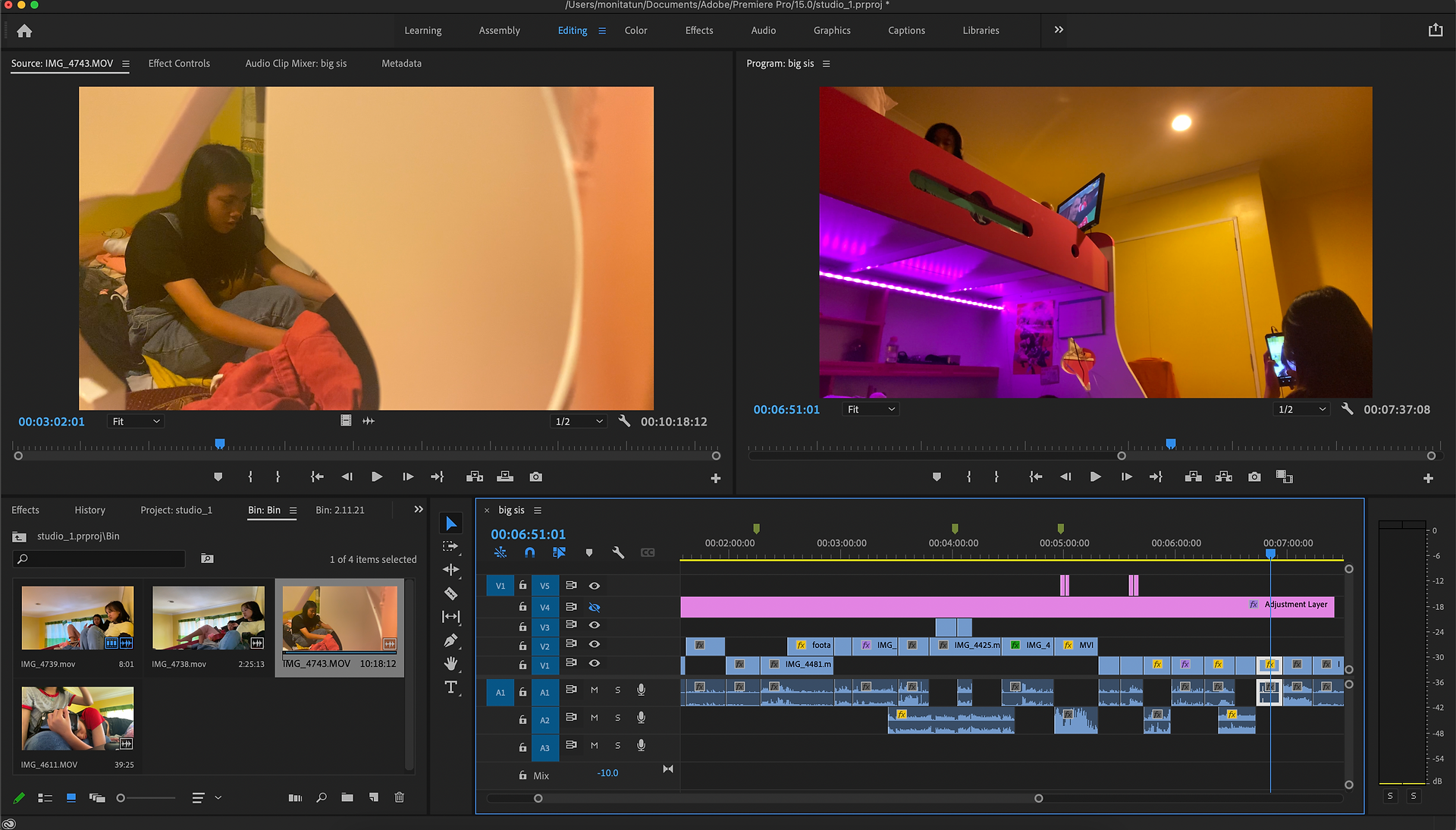
Task: Click Mix track volume value -10.0
Action: point(607,773)
